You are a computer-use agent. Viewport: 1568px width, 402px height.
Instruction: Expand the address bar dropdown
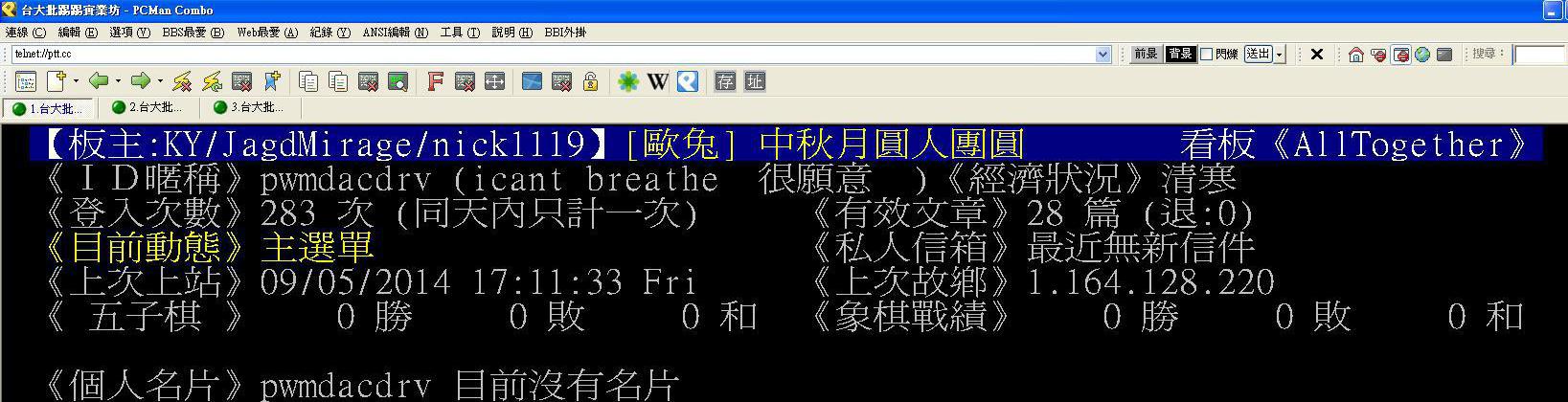[x=1102, y=55]
